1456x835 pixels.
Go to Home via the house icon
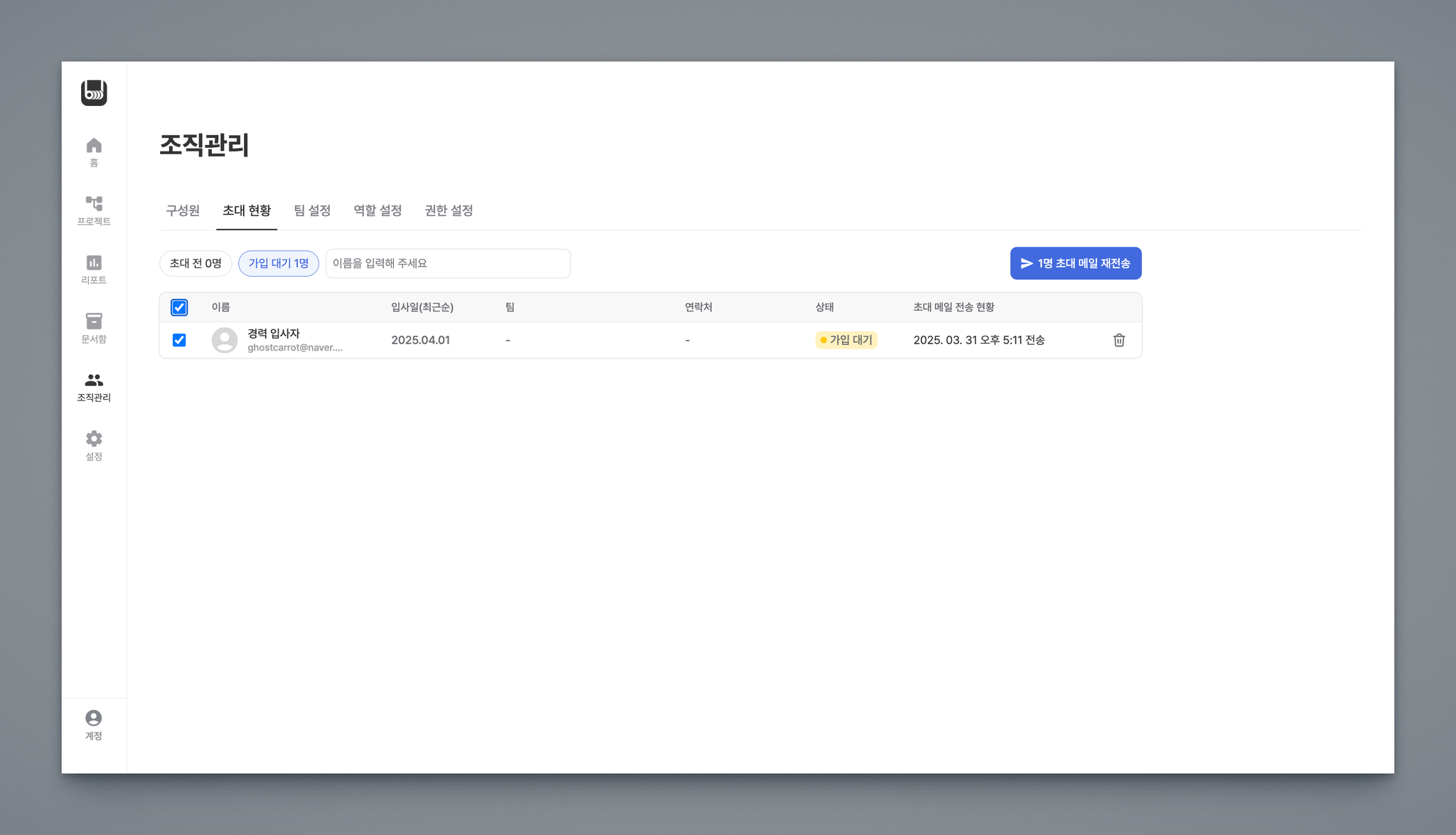[94, 146]
